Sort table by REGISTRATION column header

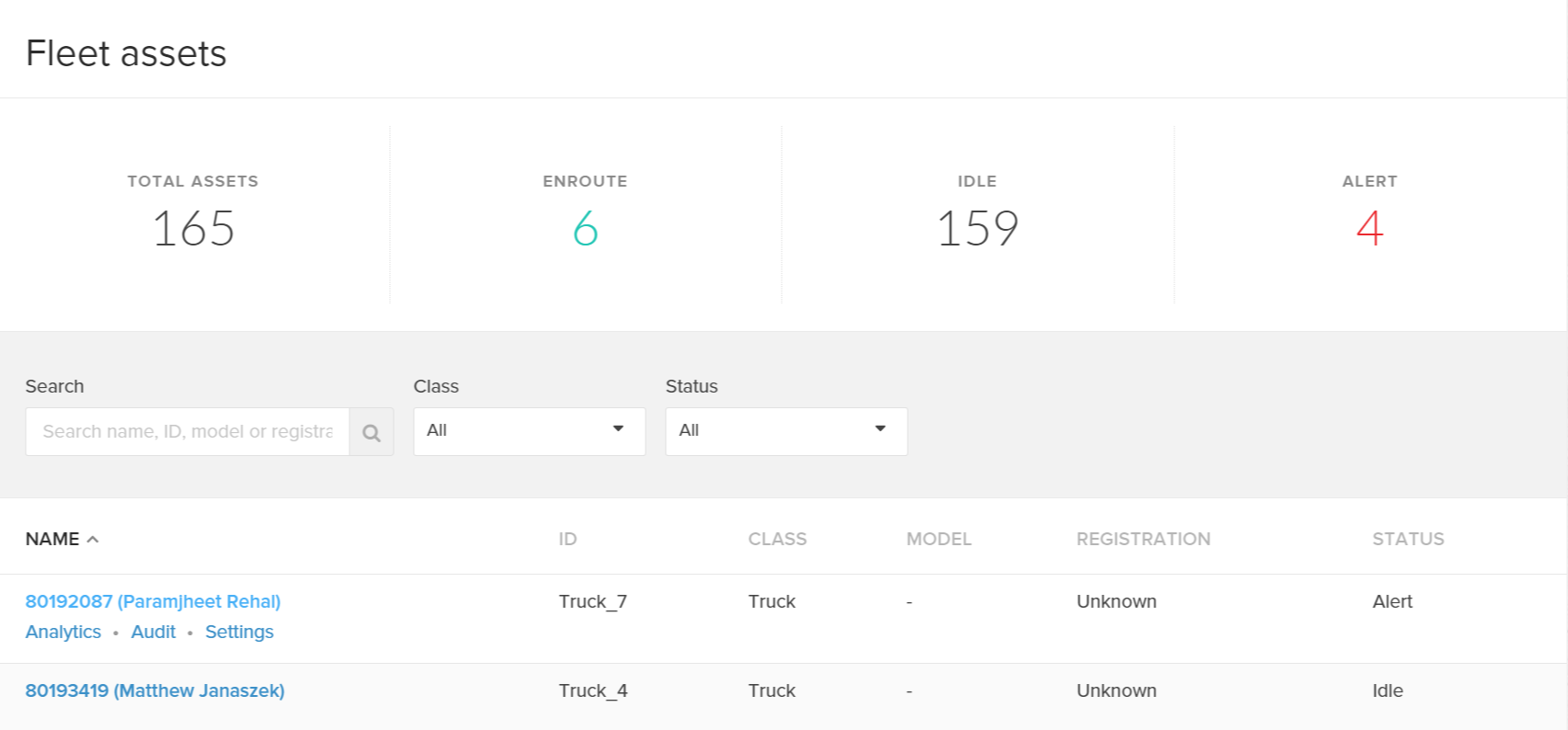pos(1143,540)
